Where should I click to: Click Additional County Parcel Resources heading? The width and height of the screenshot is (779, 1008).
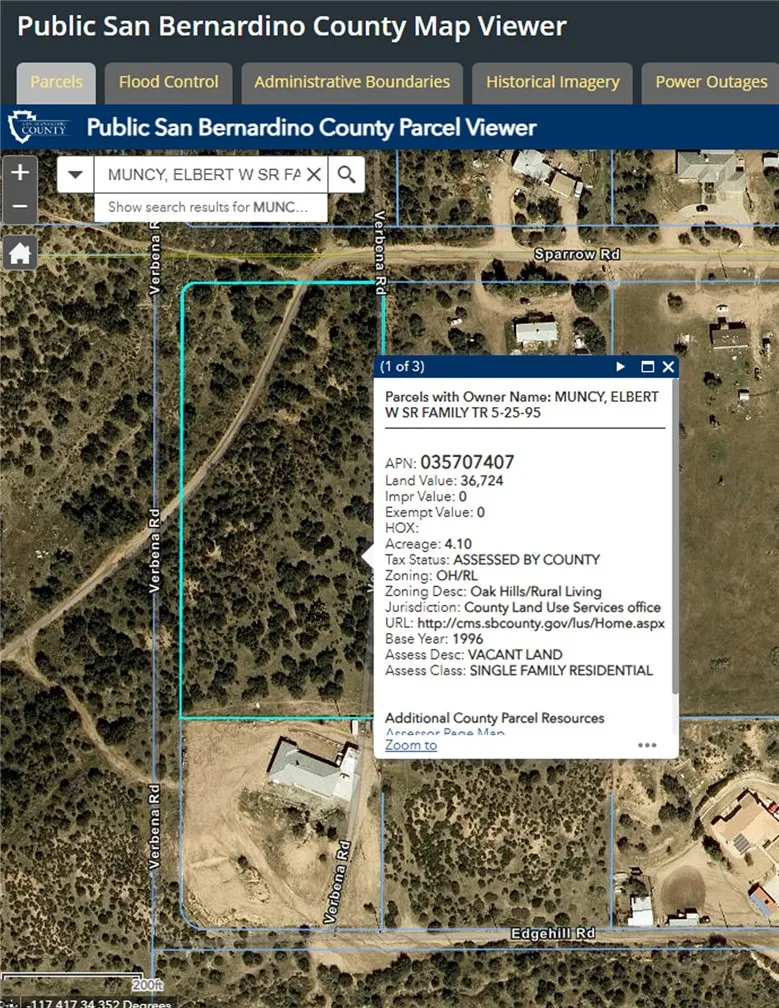494,718
